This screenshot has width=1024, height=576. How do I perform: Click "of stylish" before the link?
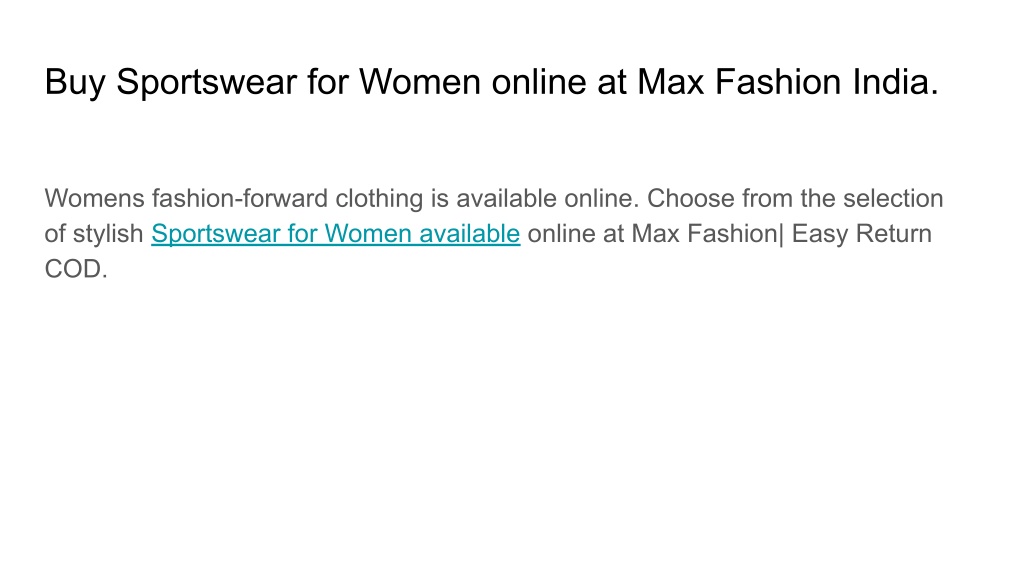pyautogui.click(x=94, y=234)
